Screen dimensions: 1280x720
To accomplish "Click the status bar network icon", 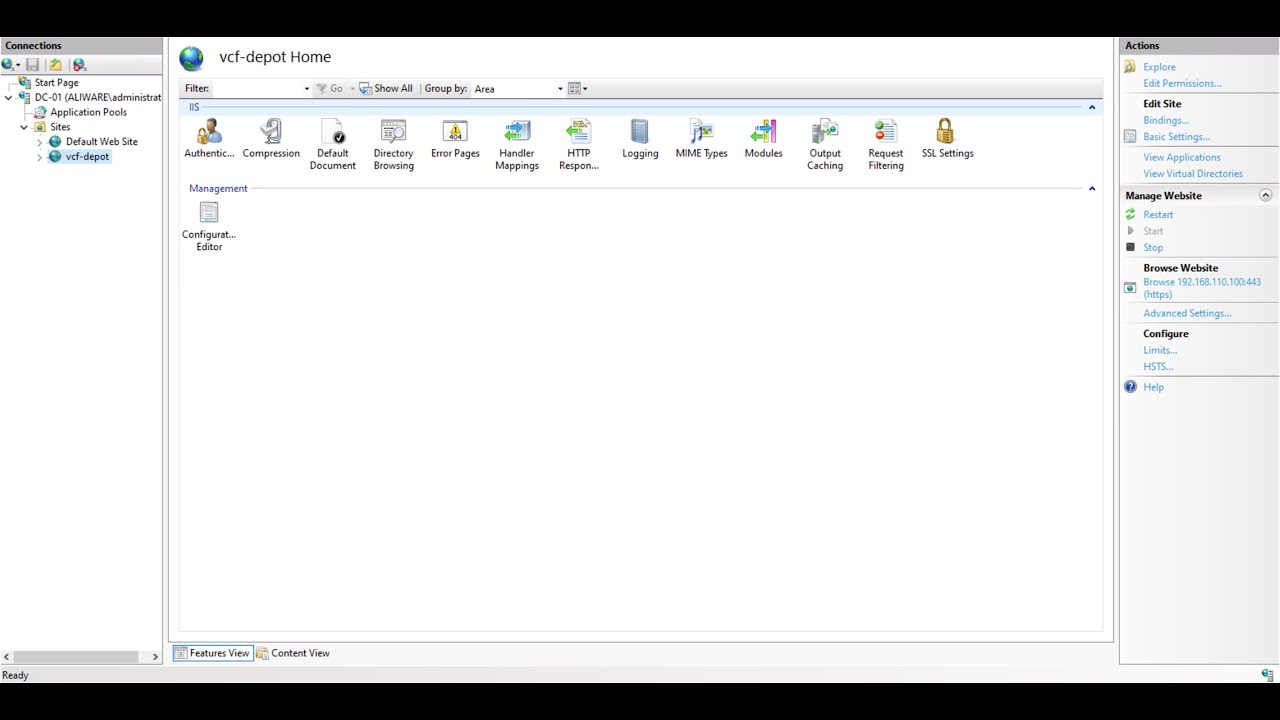I will coord(1267,675).
